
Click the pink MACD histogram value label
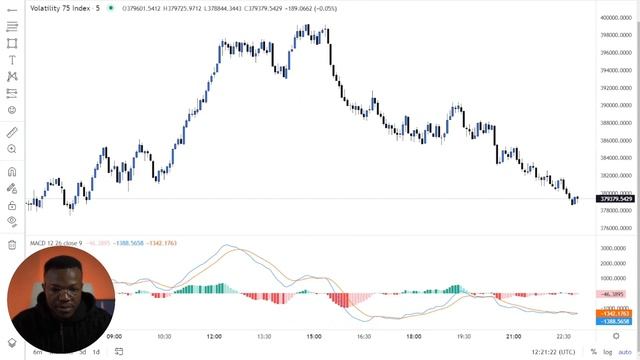tap(611, 294)
